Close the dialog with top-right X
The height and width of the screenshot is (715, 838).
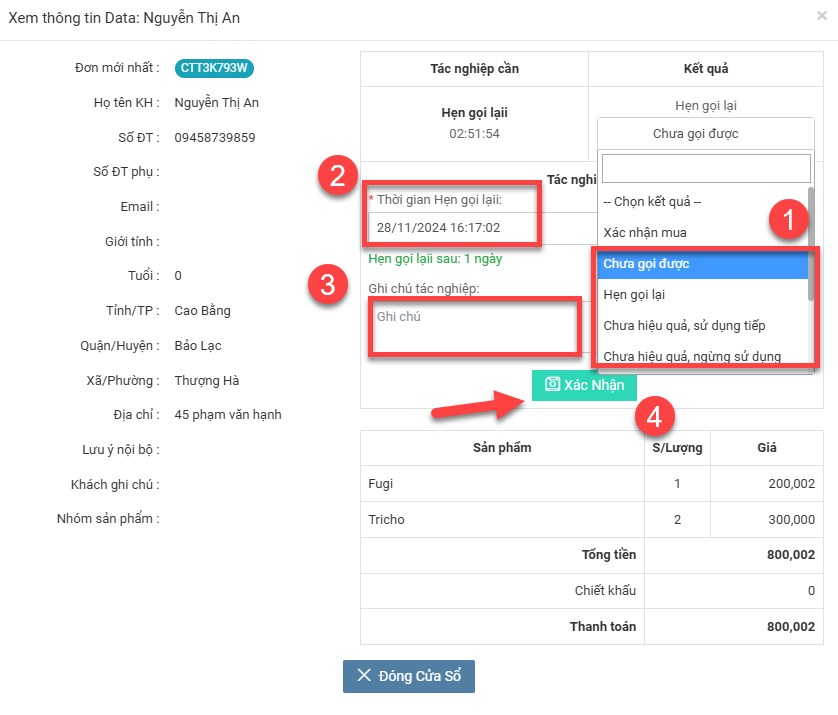point(822,16)
